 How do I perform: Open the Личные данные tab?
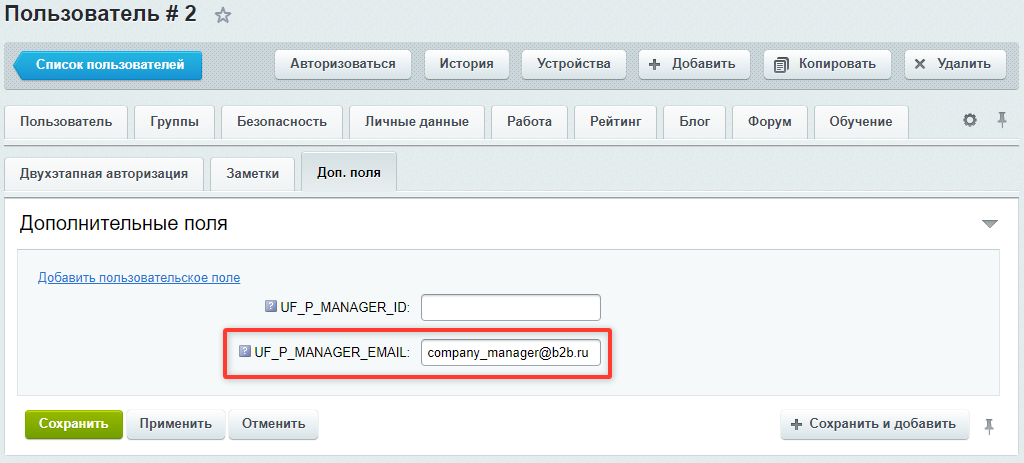tap(417, 122)
